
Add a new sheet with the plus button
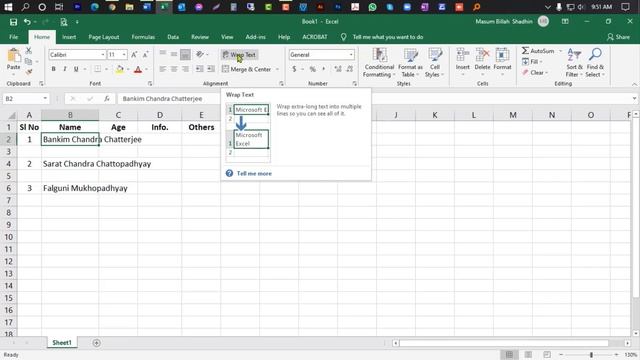(96, 343)
